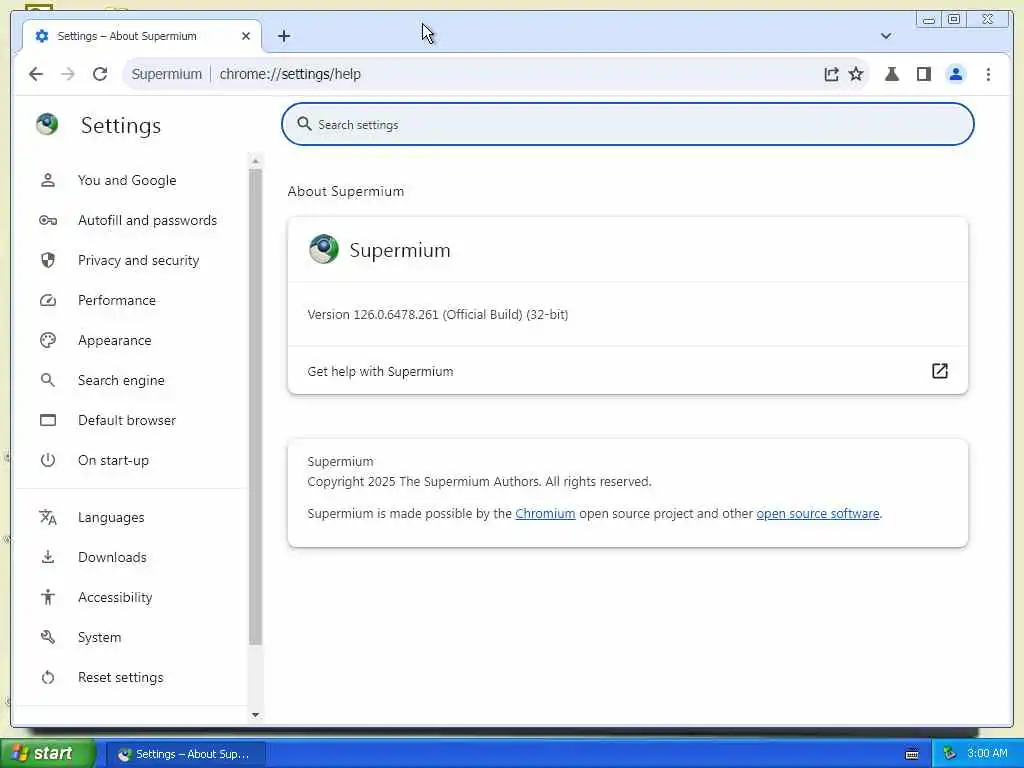The height and width of the screenshot is (768, 1024).
Task: Click the Supermium site chip in address bar
Action: click(167, 74)
